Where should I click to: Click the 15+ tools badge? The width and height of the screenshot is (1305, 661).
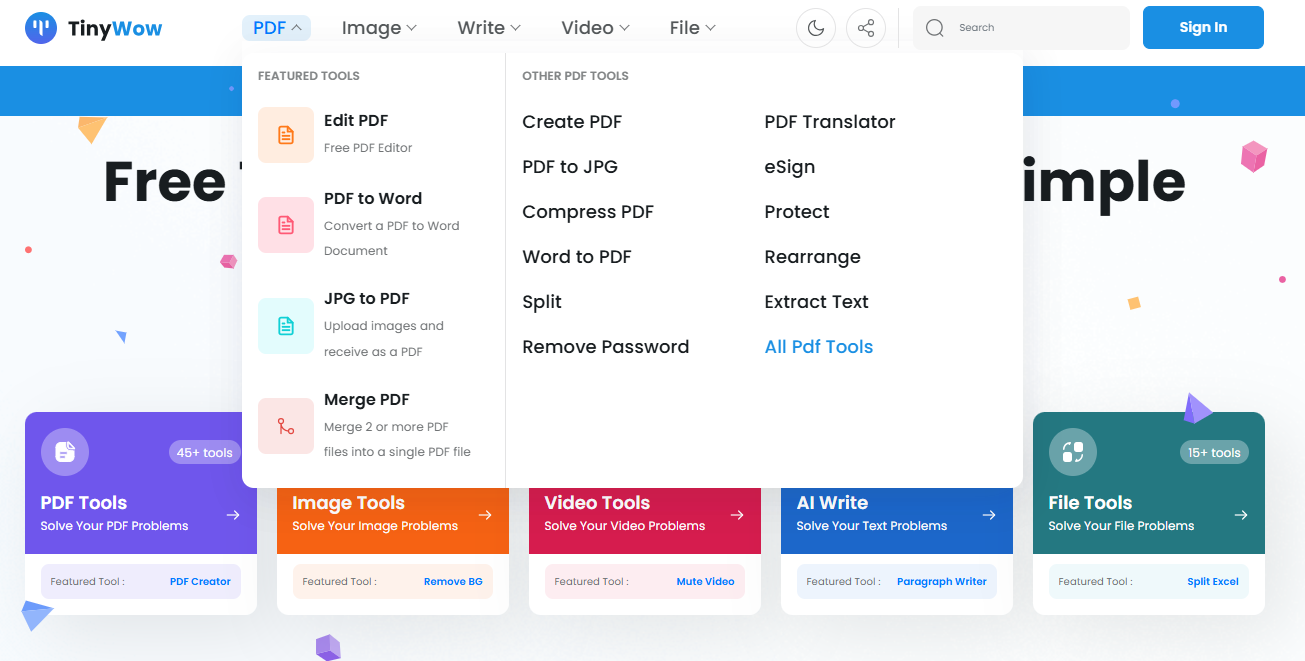(1213, 452)
